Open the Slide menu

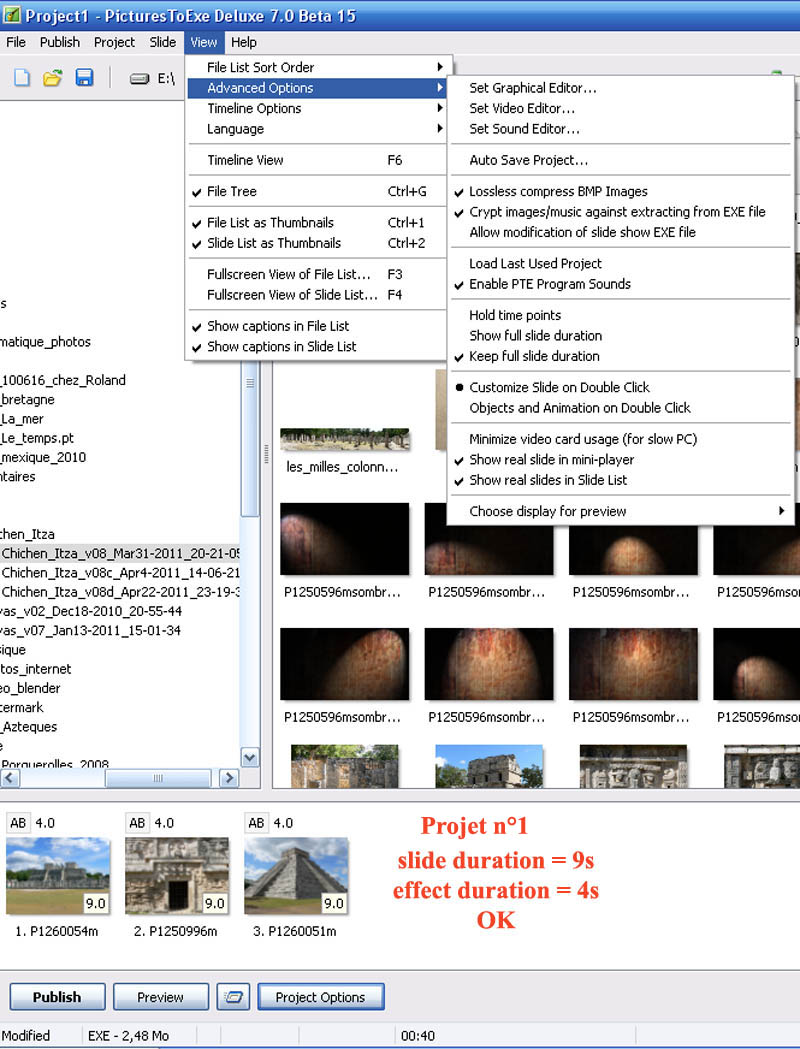click(162, 42)
